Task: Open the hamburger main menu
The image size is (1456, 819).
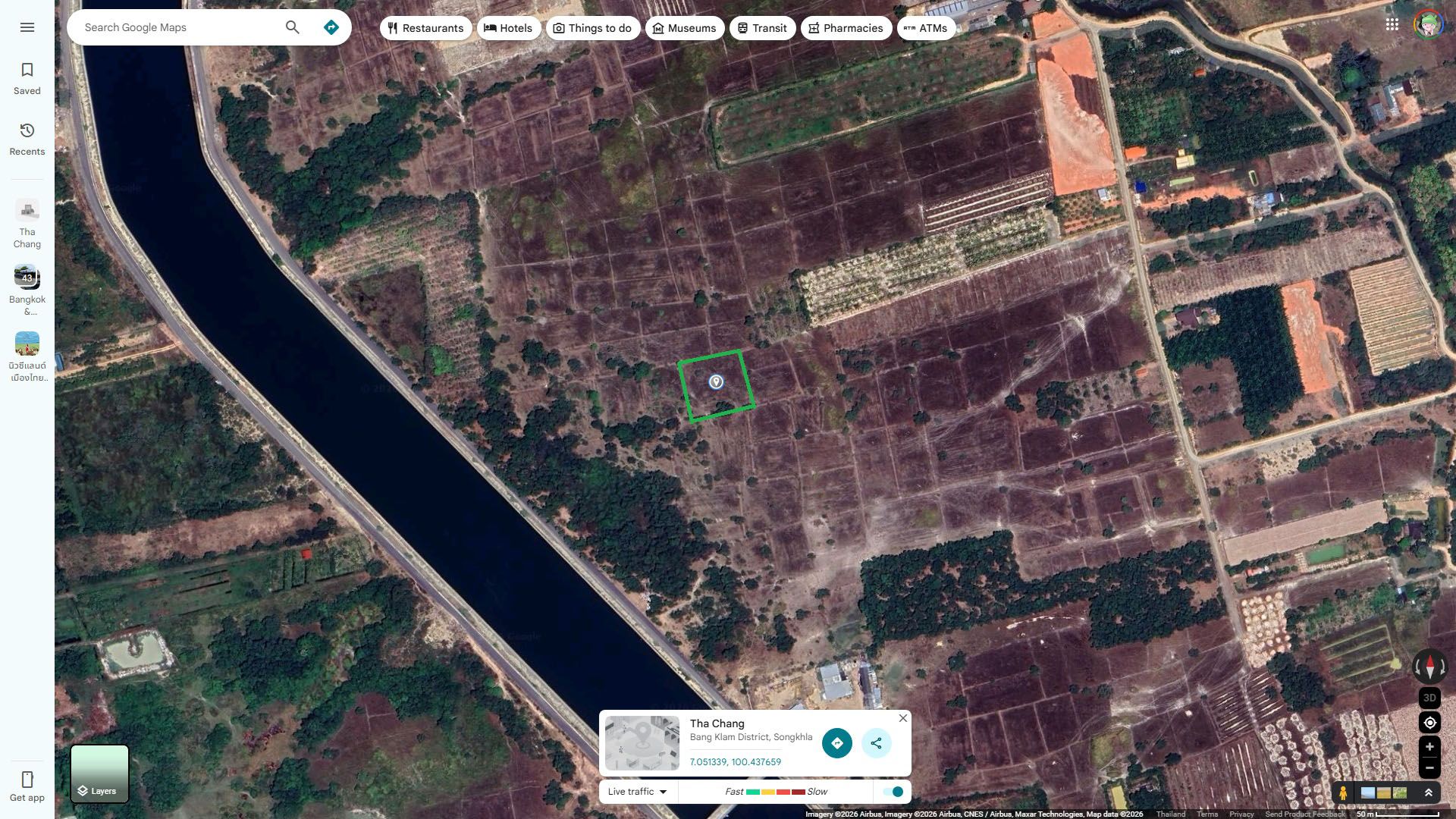Action: tap(27, 27)
